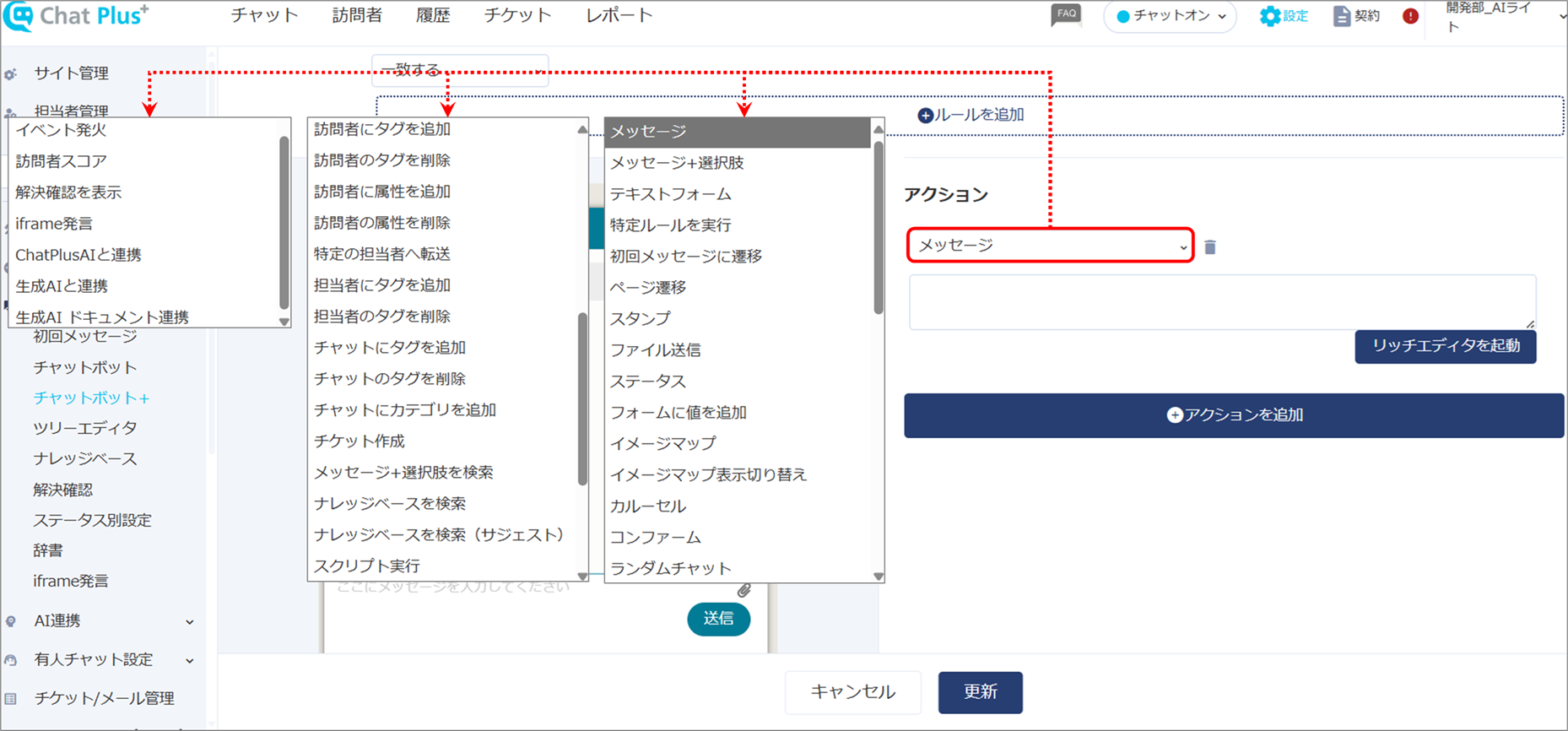Click the Chat Plus logo

76,15
